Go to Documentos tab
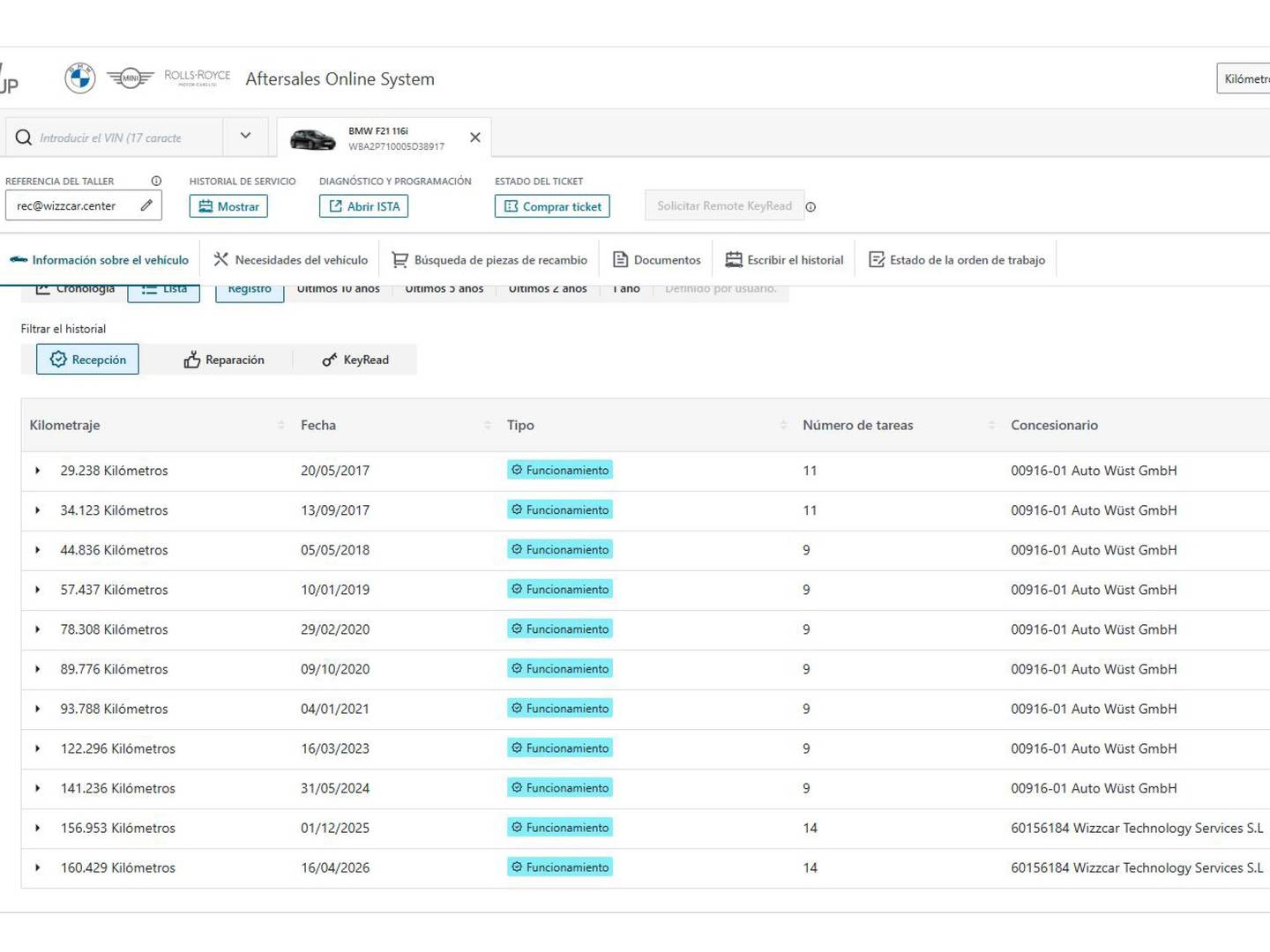 click(x=657, y=260)
